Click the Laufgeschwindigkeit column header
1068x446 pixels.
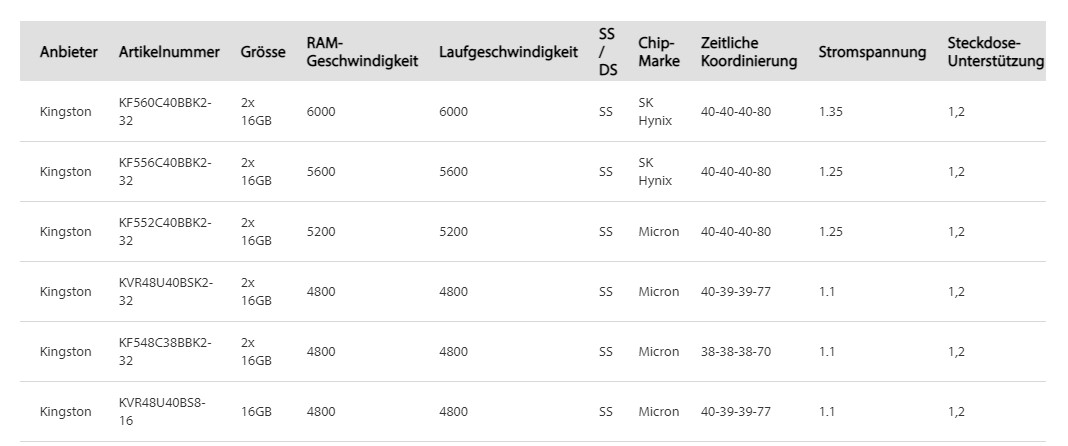coord(508,52)
